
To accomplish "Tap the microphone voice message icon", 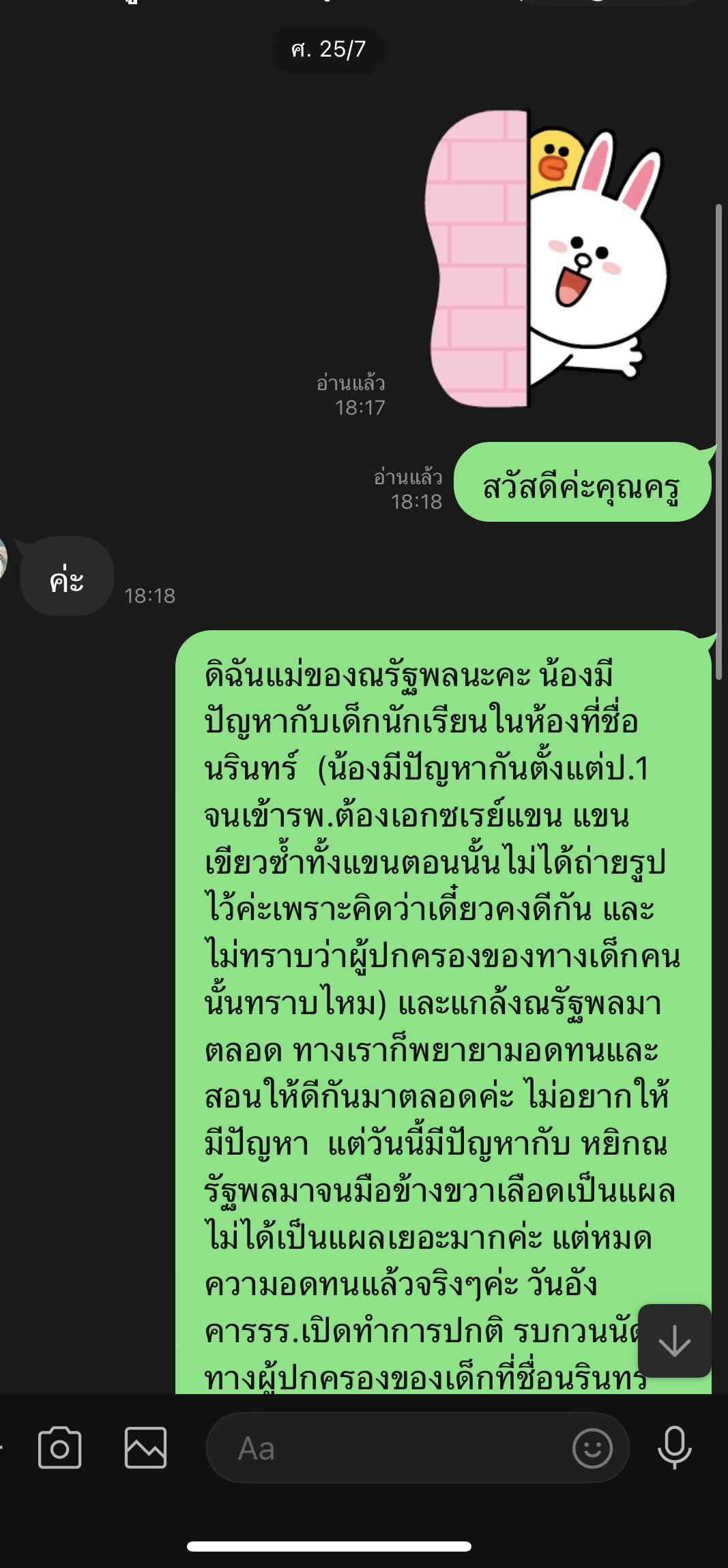I will click(x=675, y=1447).
